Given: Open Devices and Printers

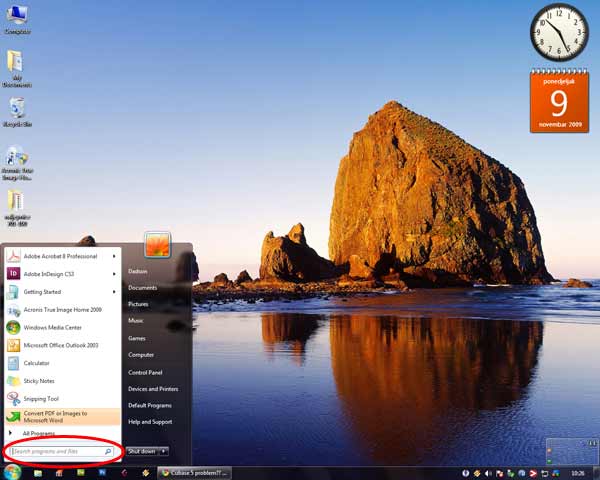Looking at the screenshot, I should coord(153,389).
